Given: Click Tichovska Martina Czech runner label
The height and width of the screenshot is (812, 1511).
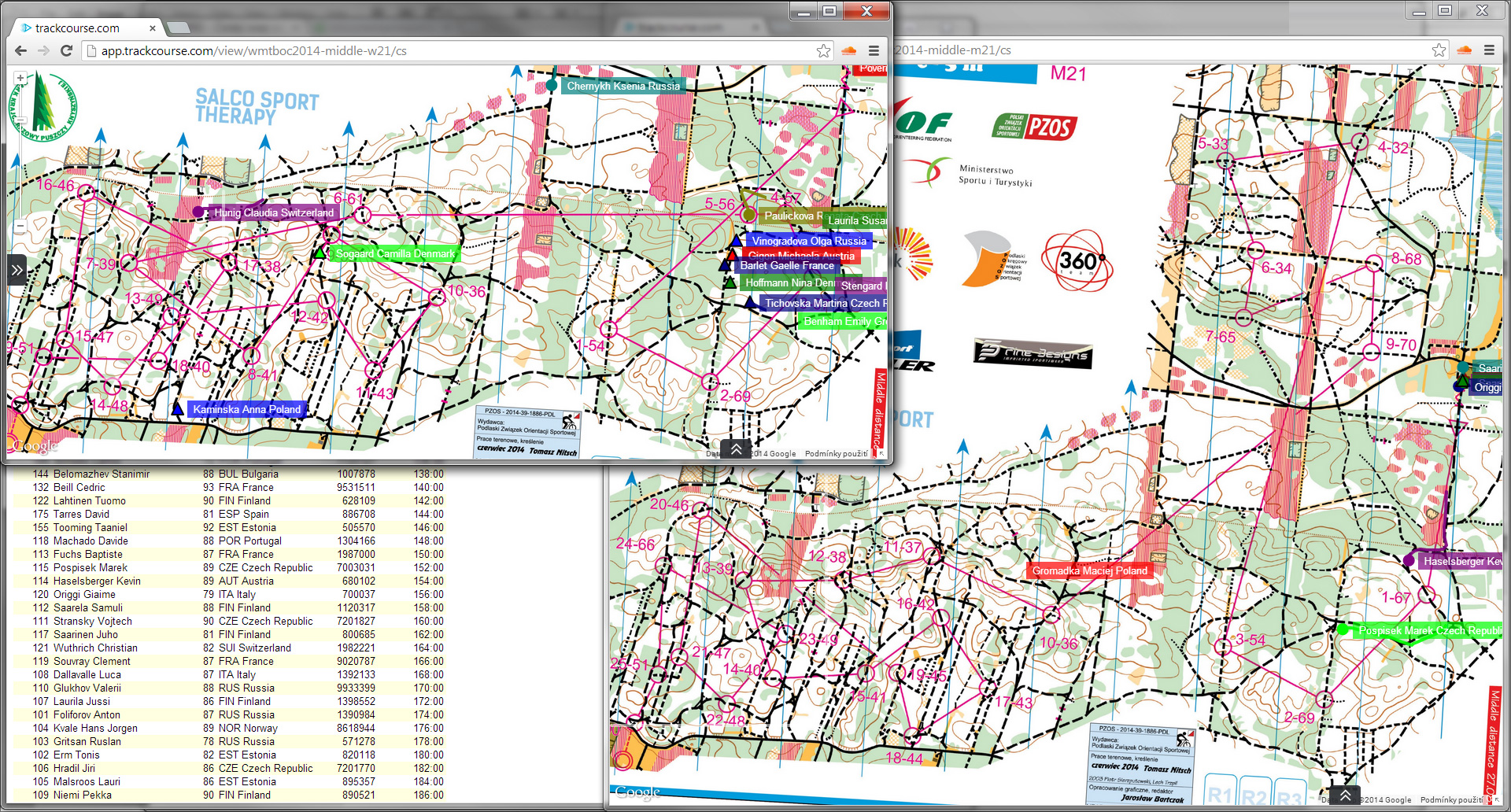Looking at the screenshot, I should click(x=825, y=303).
